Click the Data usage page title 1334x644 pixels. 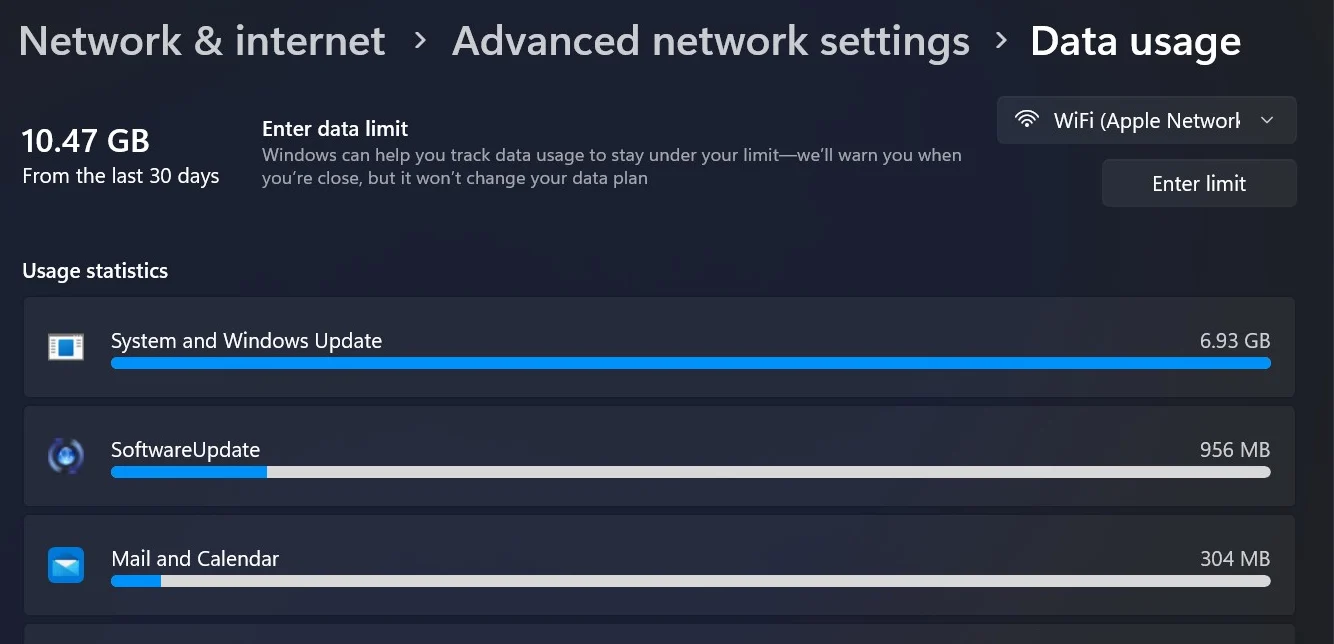click(1136, 41)
